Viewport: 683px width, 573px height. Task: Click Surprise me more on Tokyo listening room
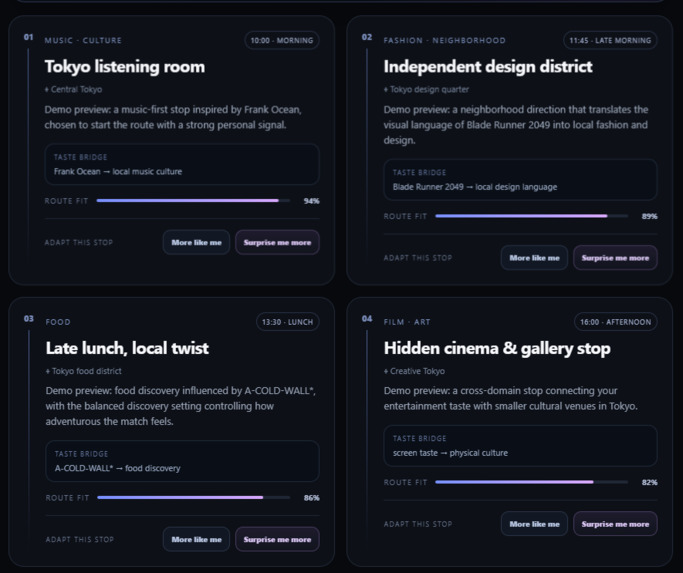(x=277, y=242)
